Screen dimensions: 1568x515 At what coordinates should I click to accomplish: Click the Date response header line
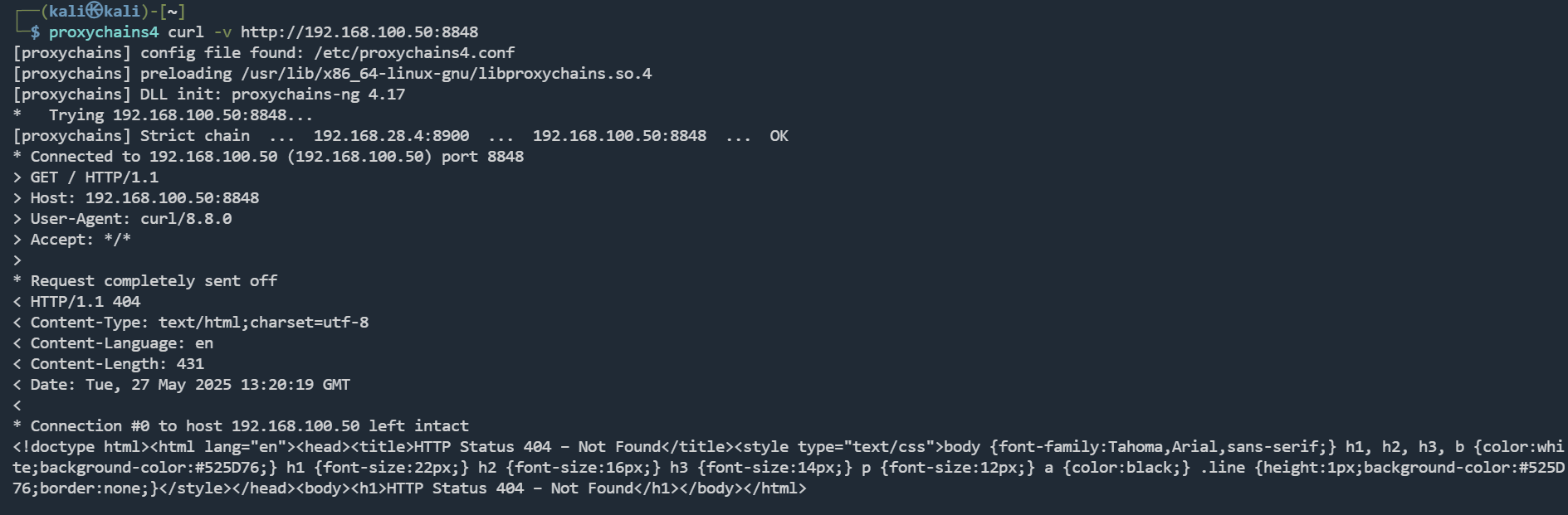[x=190, y=385]
